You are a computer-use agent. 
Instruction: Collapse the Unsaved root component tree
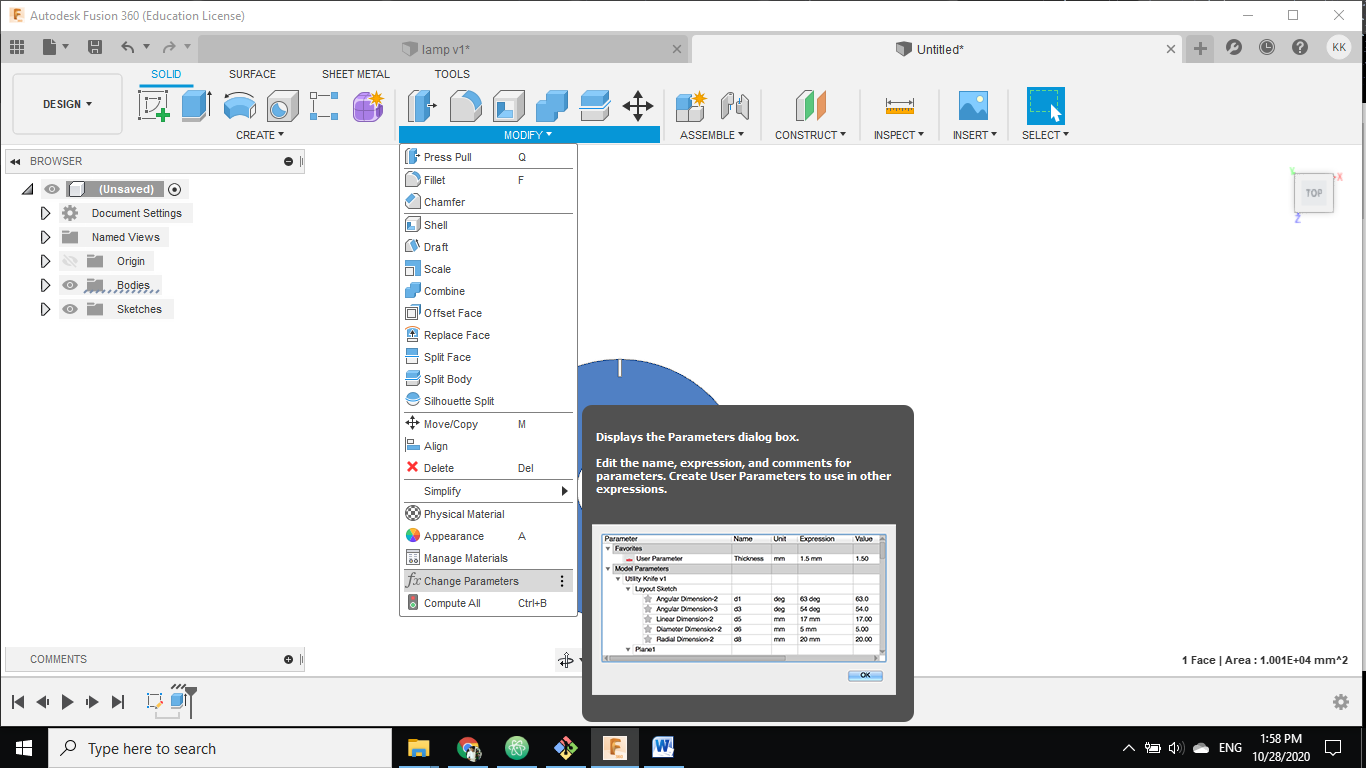click(27, 189)
